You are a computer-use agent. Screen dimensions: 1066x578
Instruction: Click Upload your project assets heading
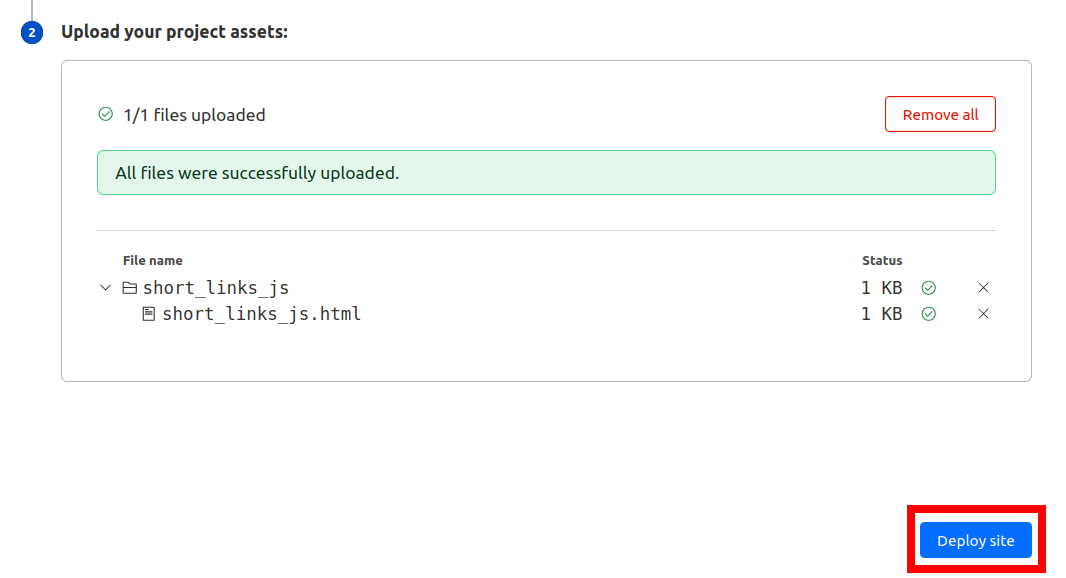(x=174, y=32)
